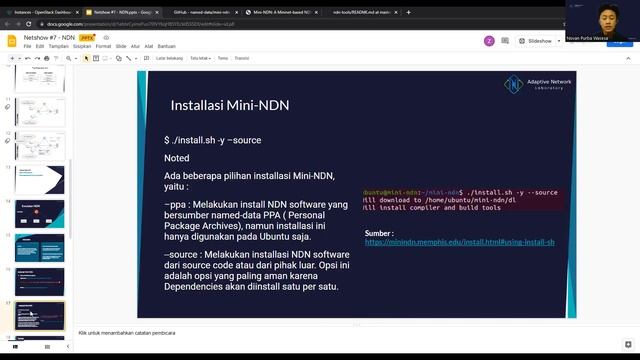Select slide 14 thumbnail in filmstrip
Image resolution: width=640 pixels, height=360 pixels.
point(40,214)
